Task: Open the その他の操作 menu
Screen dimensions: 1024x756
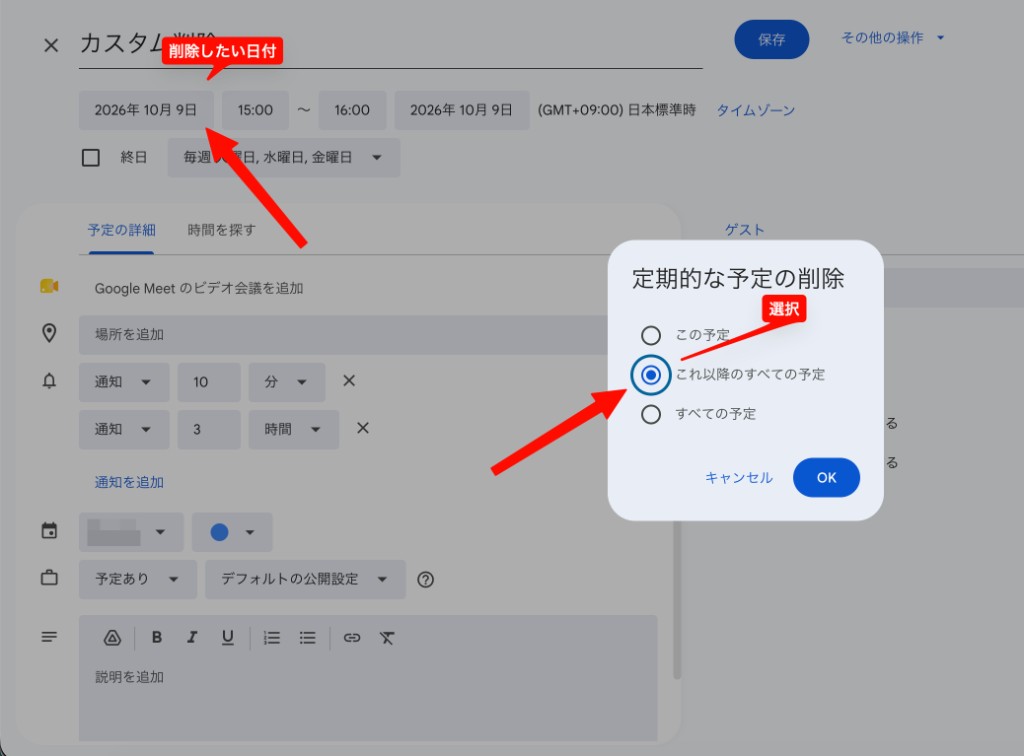Action: tap(893, 38)
